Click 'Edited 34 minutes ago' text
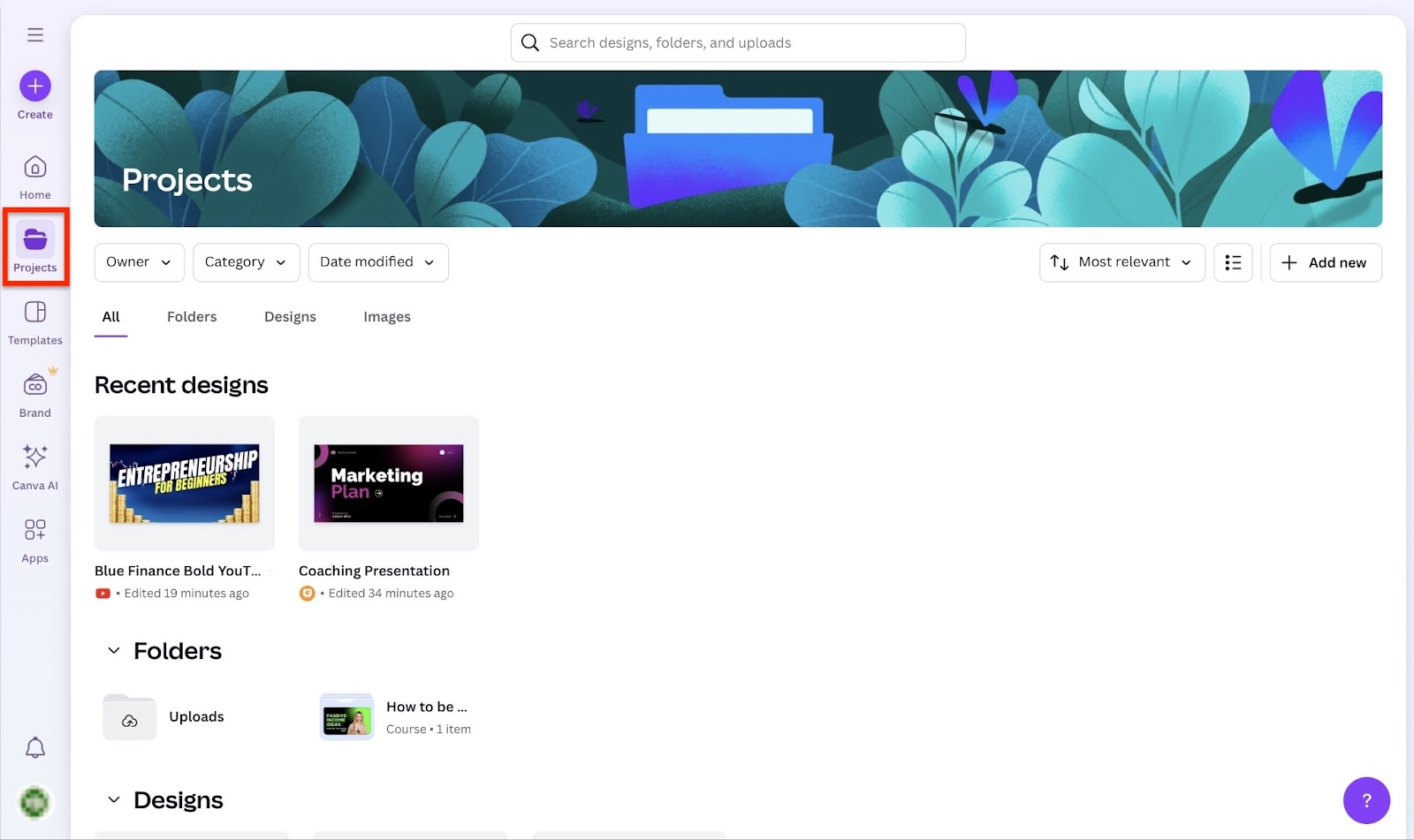Viewport: 1414px width, 840px height. 391,594
